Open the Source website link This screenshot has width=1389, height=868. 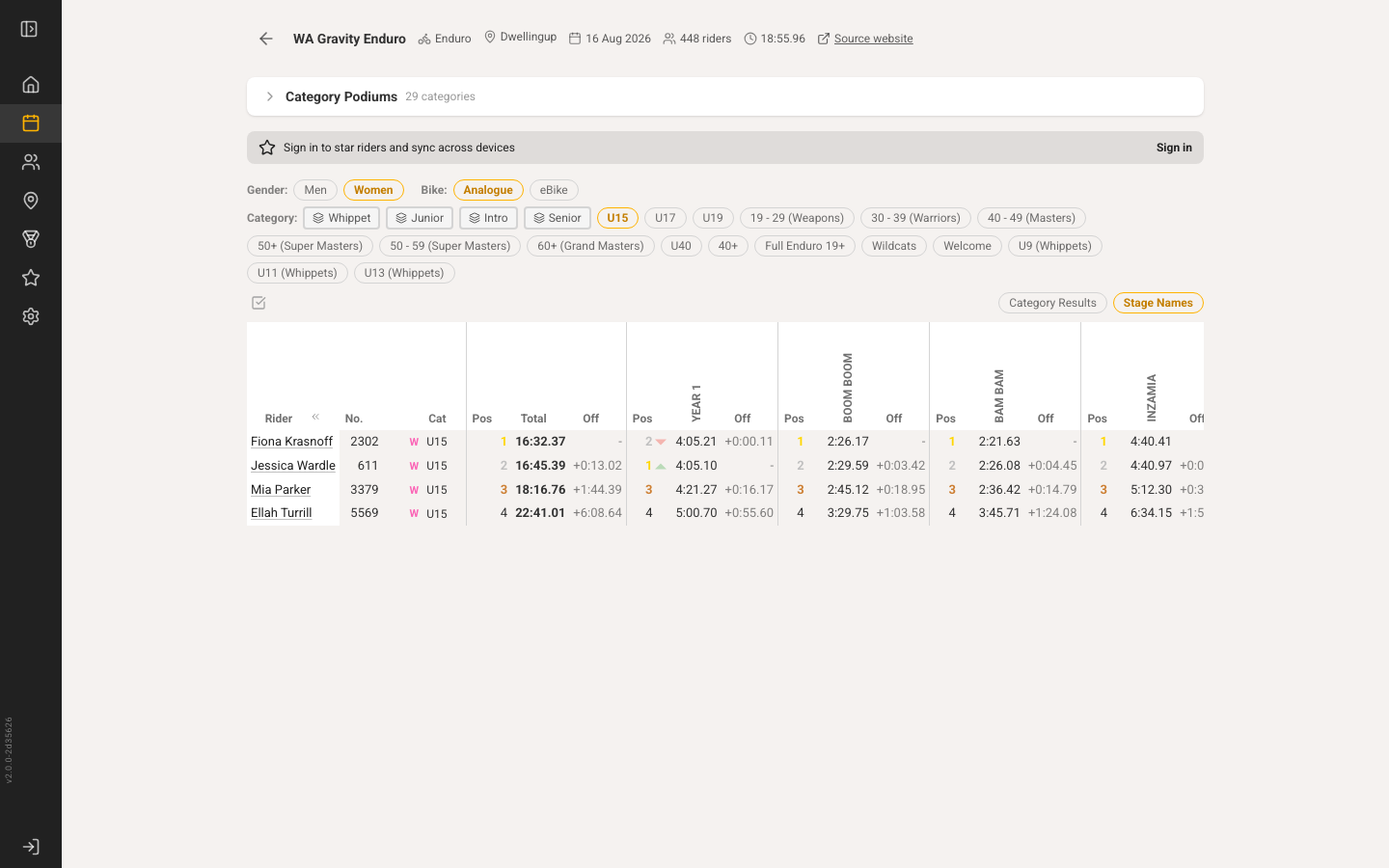pos(873,39)
